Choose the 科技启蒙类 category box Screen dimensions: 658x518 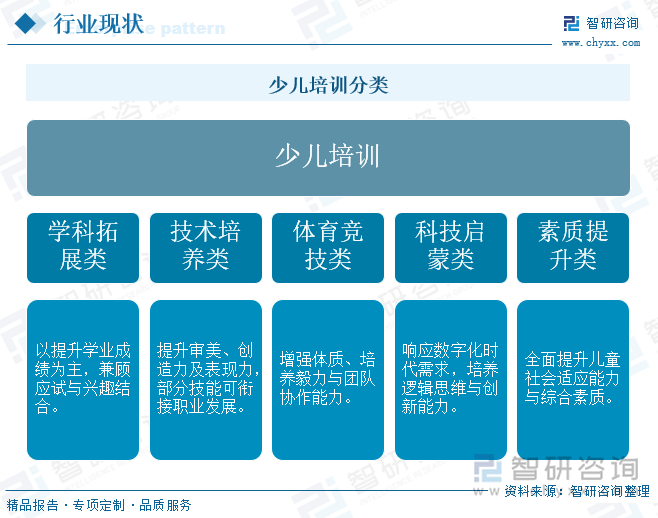click(451, 248)
